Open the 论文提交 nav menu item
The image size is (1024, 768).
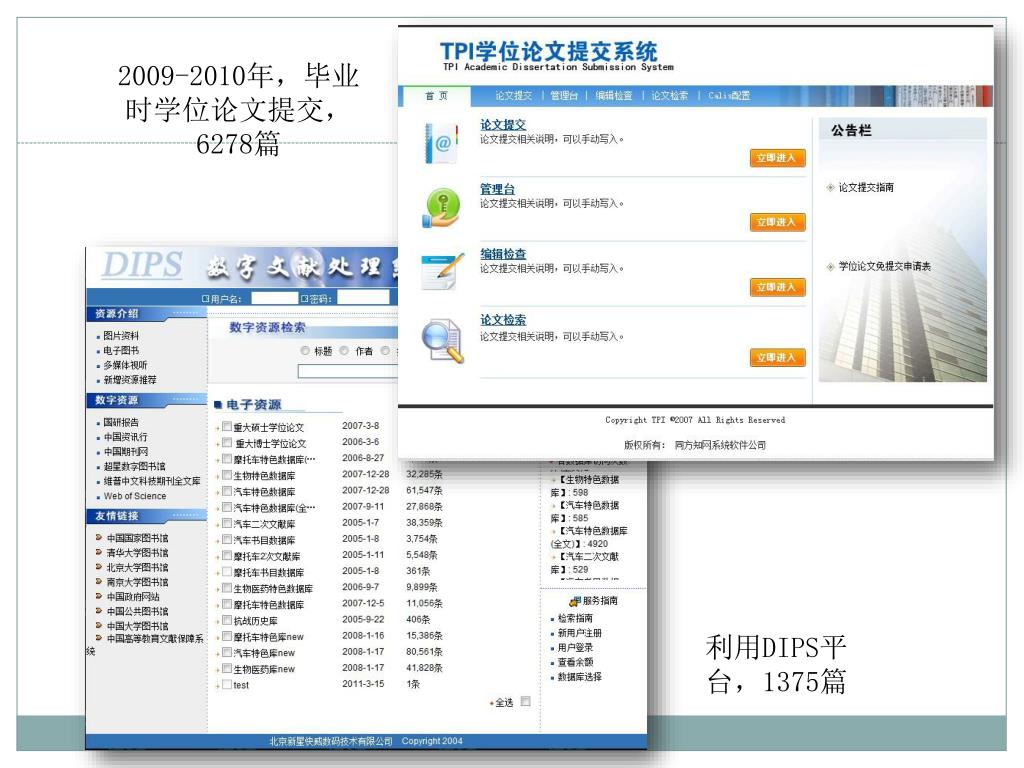513,95
